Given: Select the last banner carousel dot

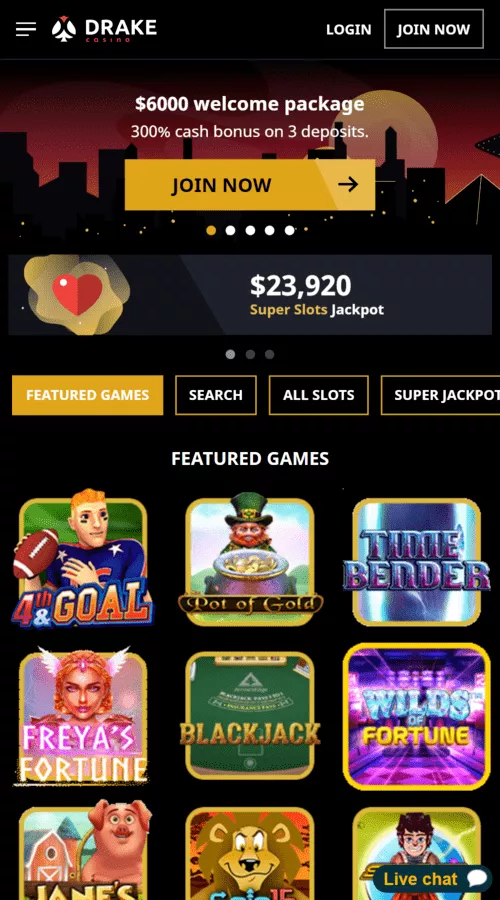Looking at the screenshot, I should click(289, 230).
